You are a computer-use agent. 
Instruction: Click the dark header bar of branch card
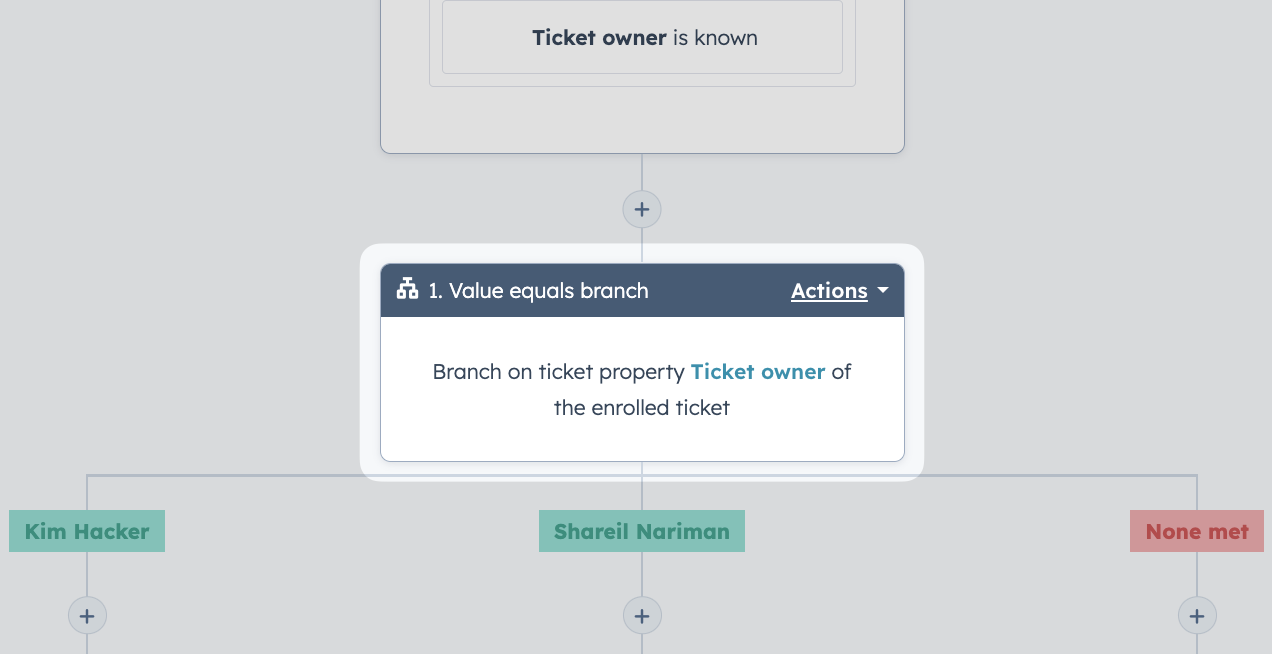[x=642, y=291]
